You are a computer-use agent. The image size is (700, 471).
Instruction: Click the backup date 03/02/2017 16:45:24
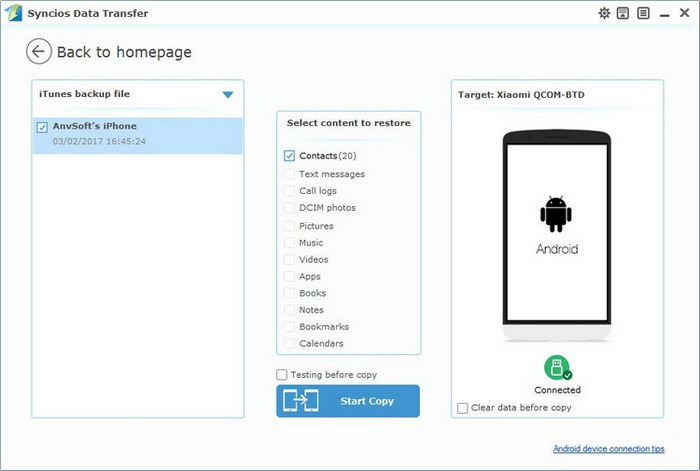coord(99,142)
